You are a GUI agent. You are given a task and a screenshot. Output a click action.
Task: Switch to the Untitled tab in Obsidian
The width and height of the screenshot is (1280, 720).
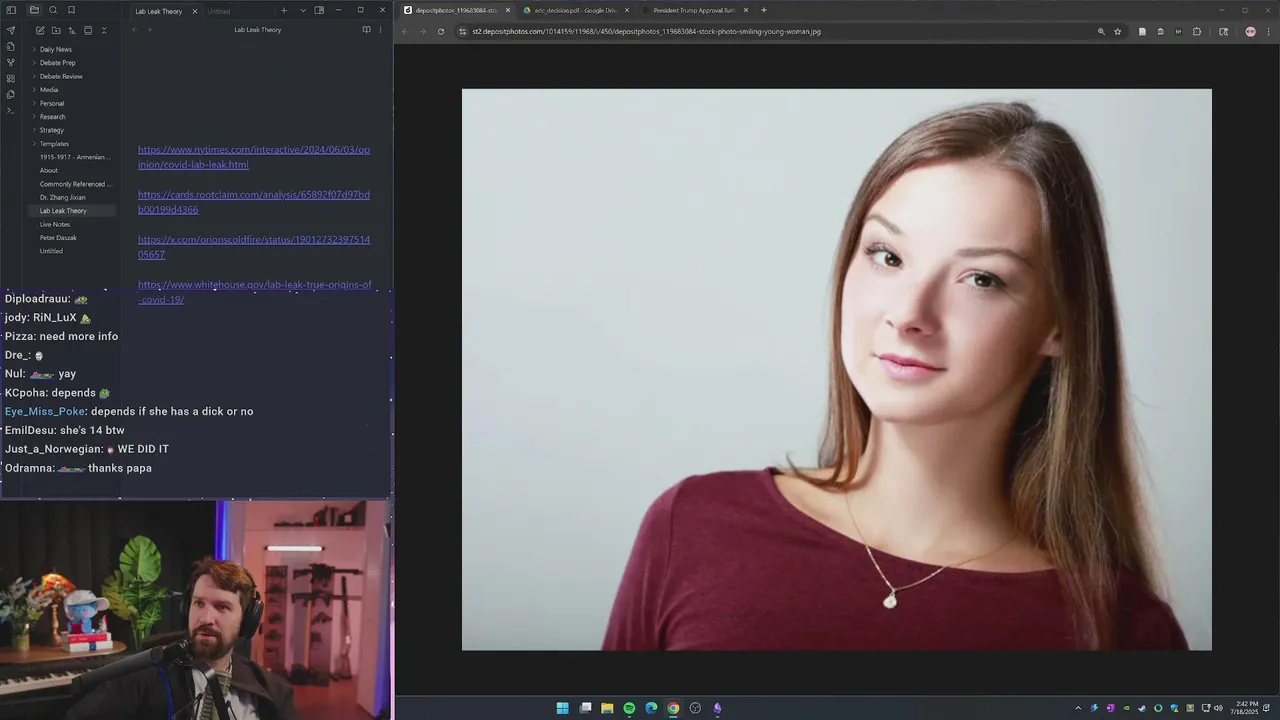(x=219, y=11)
